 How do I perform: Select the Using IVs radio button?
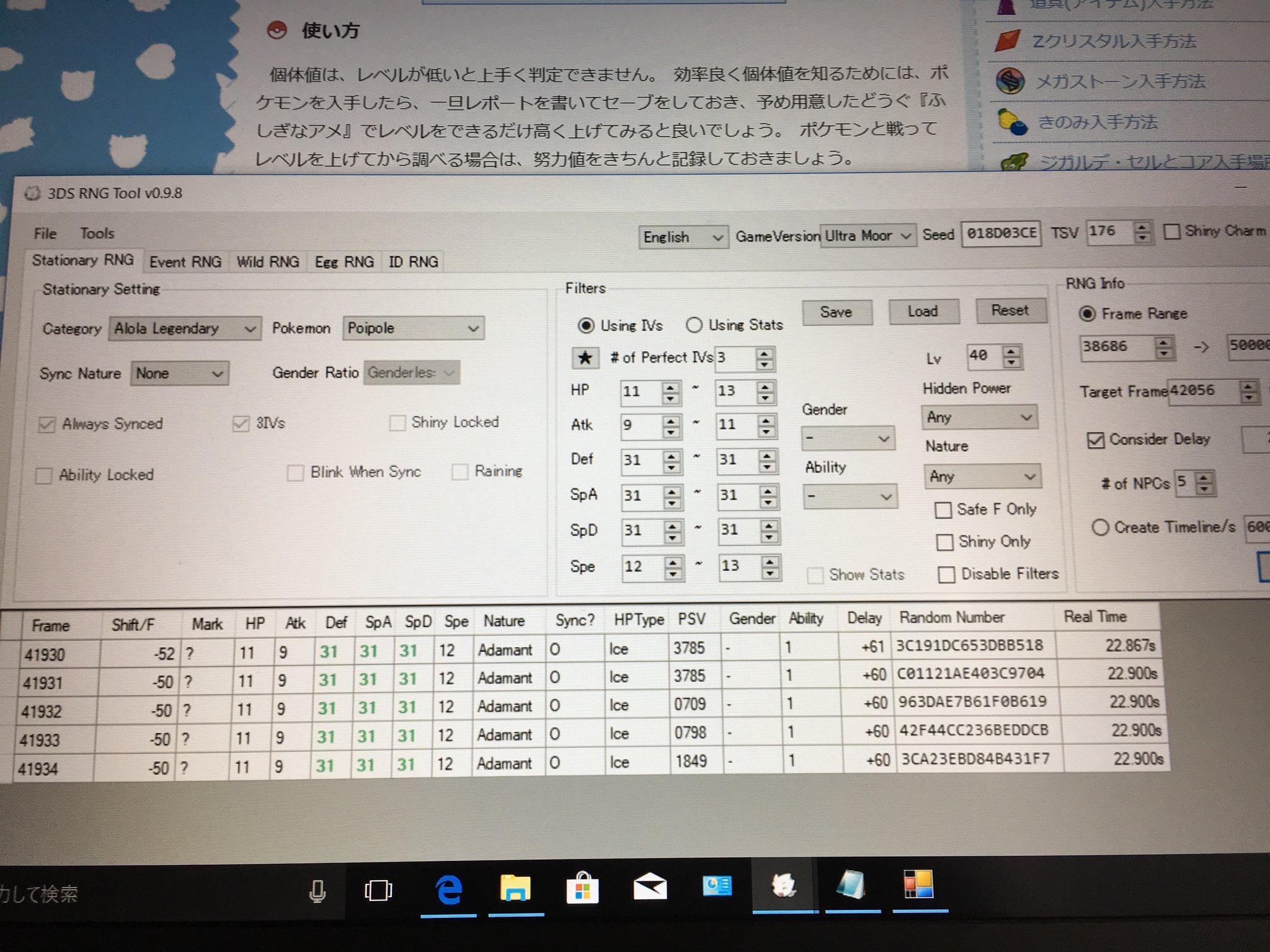tap(585, 325)
